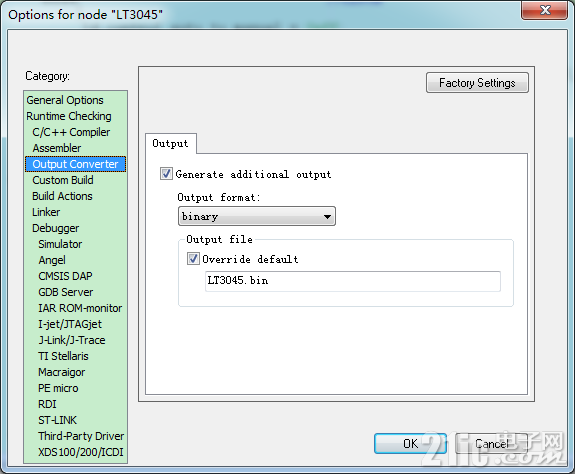
Task: Close the Options dialog window
Action: [x=545, y=10]
